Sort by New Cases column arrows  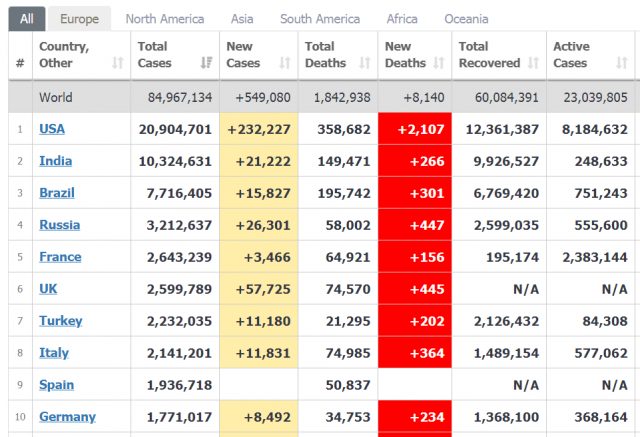pyautogui.click(x=285, y=63)
